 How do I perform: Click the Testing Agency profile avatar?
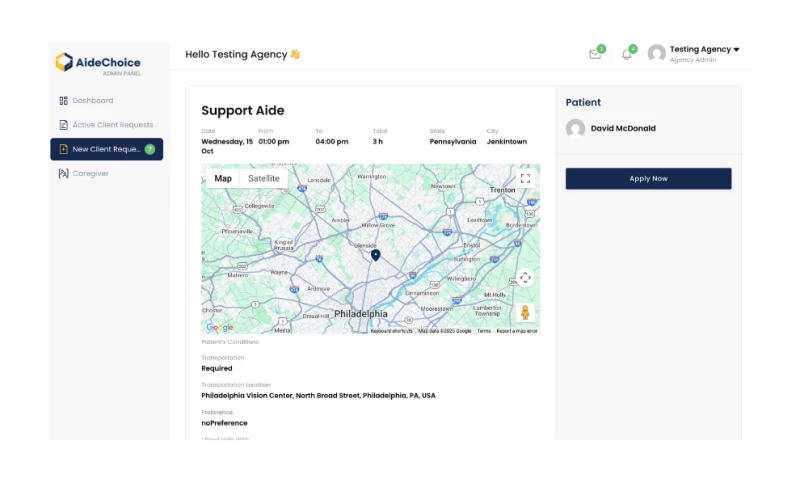(656, 54)
